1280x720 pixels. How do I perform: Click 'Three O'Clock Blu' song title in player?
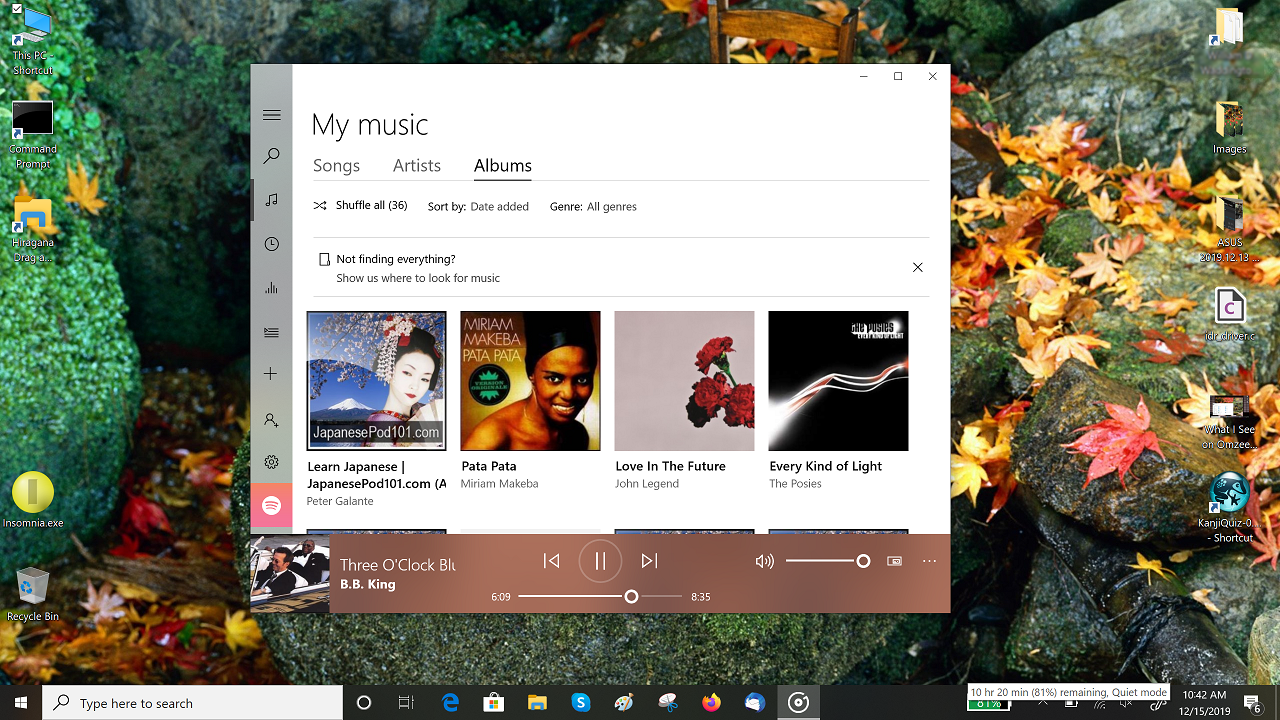tap(398, 565)
